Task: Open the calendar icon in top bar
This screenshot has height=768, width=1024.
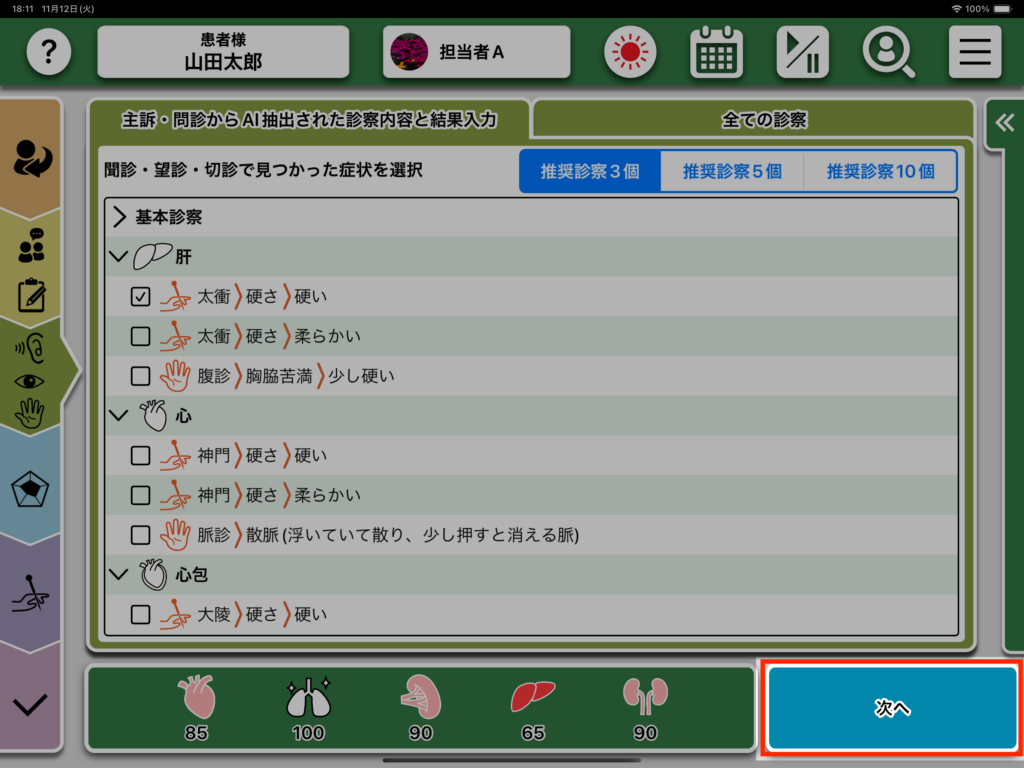Action: (716, 52)
